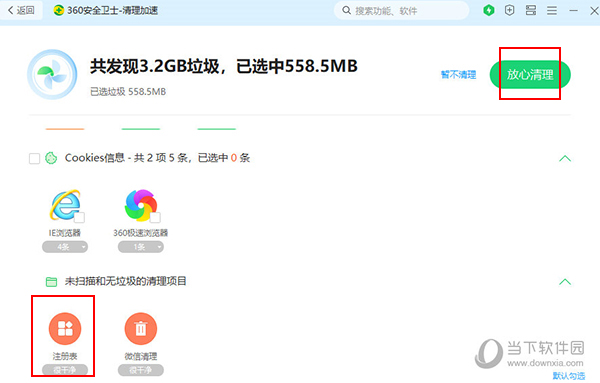This screenshot has width=600, height=383.
Task: Select the third green underlined tab
Action: coord(217,129)
